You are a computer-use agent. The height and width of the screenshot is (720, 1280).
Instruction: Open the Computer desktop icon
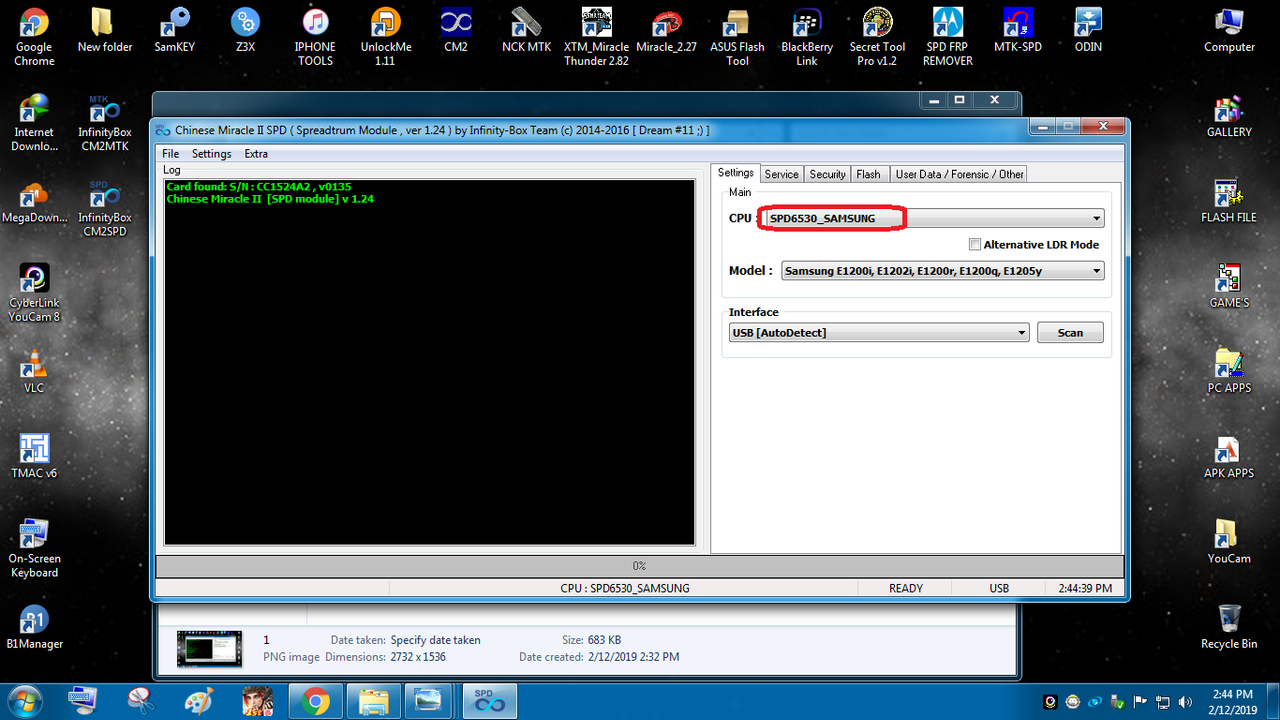coord(1229,30)
